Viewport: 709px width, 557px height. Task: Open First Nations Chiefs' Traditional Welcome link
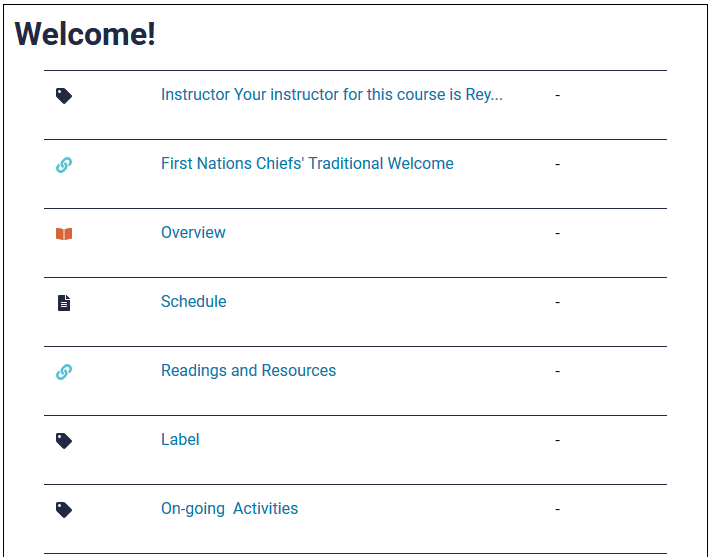307,163
